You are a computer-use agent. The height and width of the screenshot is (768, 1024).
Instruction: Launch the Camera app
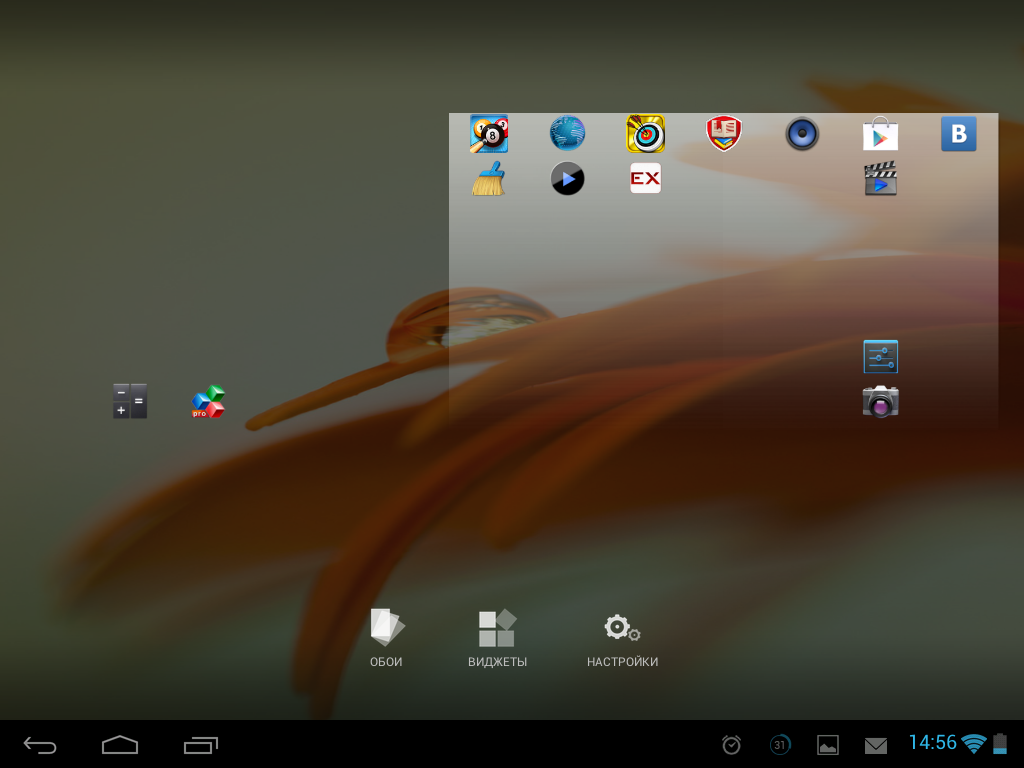pos(880,402)
